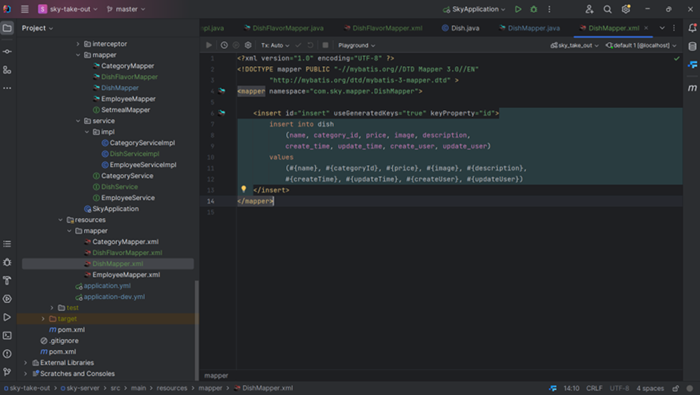Close the DishMapper.xml tab
The width and height of the screenshot is (700, 395).
tap(646, 28)
